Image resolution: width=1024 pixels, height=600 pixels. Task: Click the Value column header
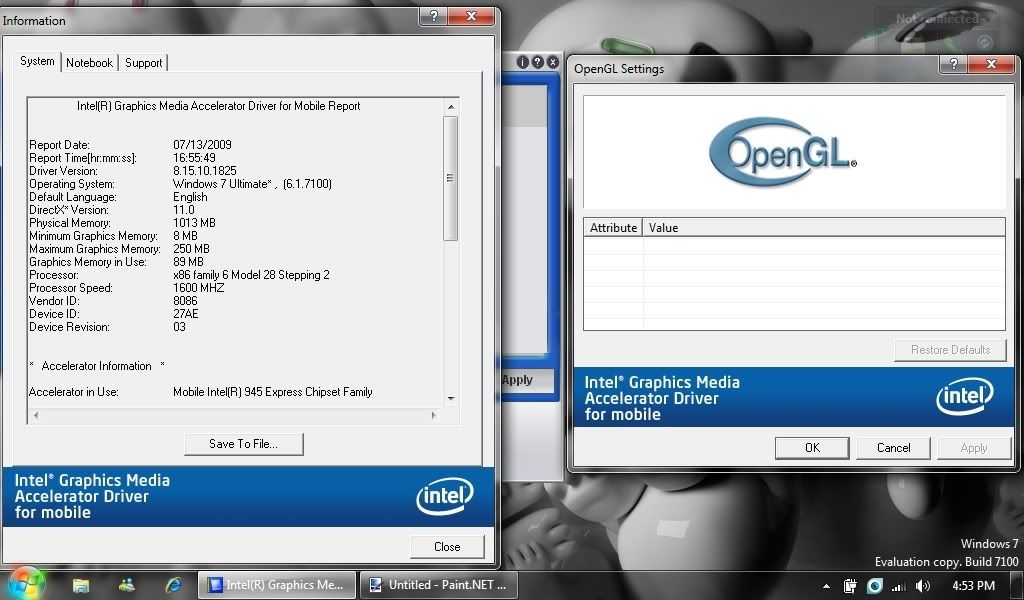coord(824,228)
